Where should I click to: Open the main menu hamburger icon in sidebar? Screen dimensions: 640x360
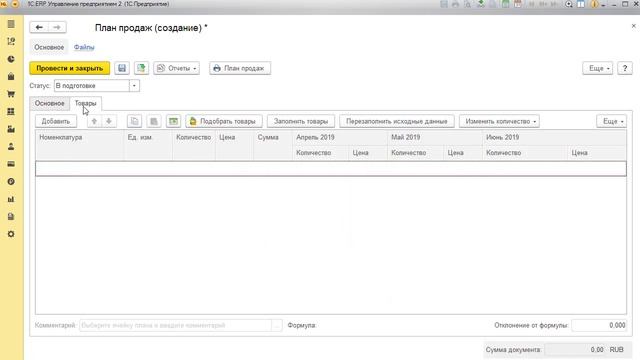(11, 24)
